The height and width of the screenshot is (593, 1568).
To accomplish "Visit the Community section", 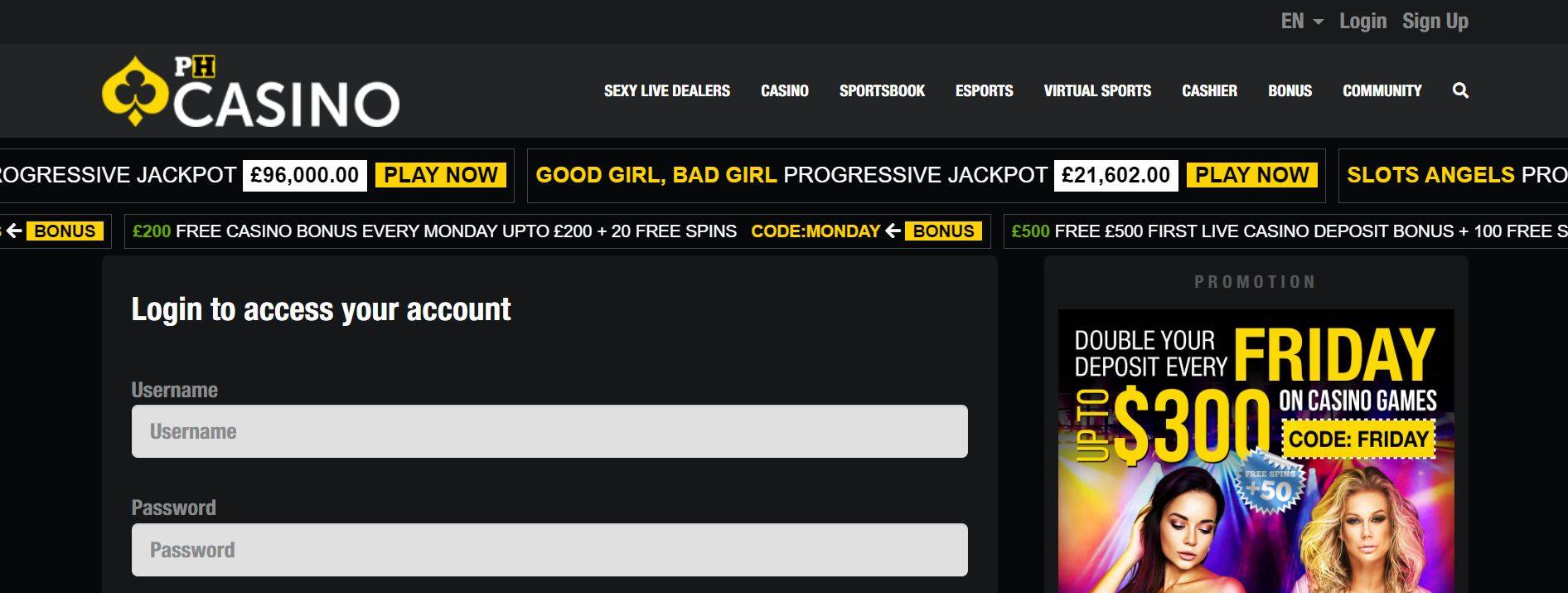I will 1382,90.
